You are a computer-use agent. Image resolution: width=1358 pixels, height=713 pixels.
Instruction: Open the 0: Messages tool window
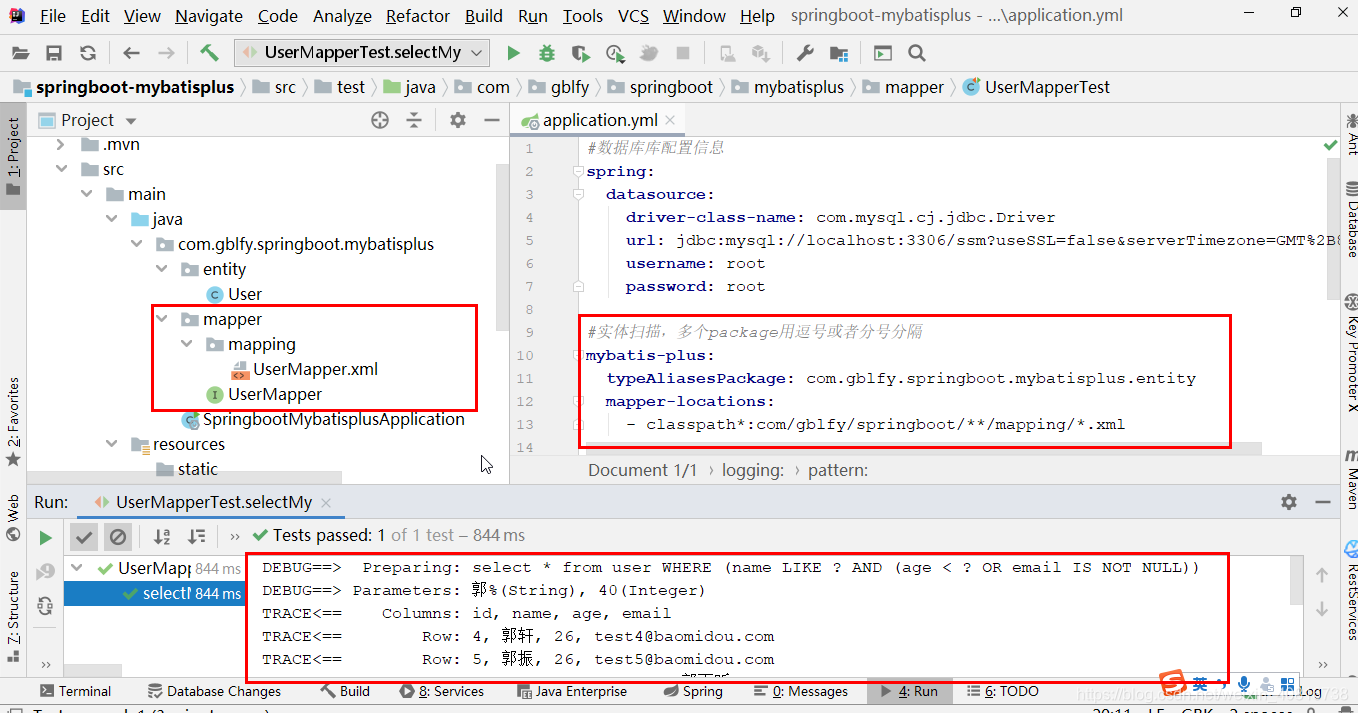[x=801, y=691]
